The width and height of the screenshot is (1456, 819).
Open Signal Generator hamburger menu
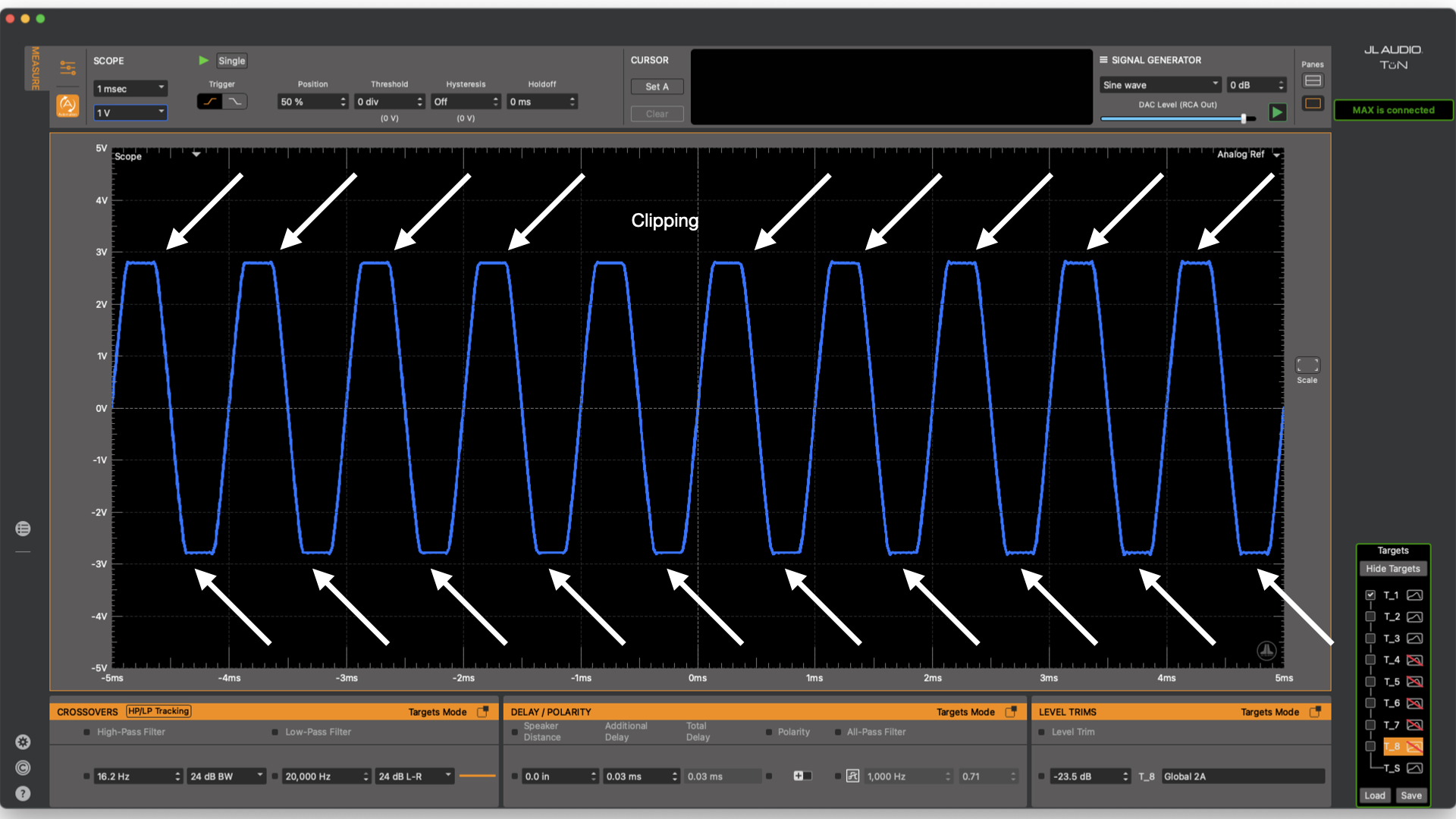[x=1103, y=60]
